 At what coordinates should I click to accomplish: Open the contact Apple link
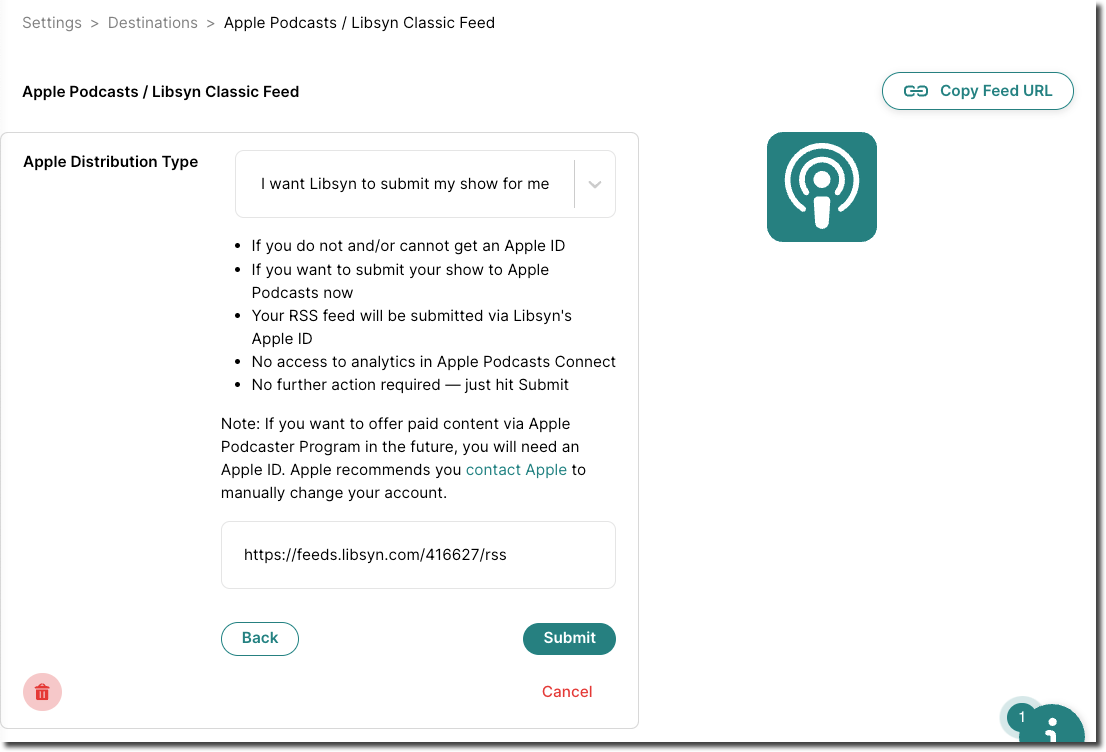click(516, 469)
